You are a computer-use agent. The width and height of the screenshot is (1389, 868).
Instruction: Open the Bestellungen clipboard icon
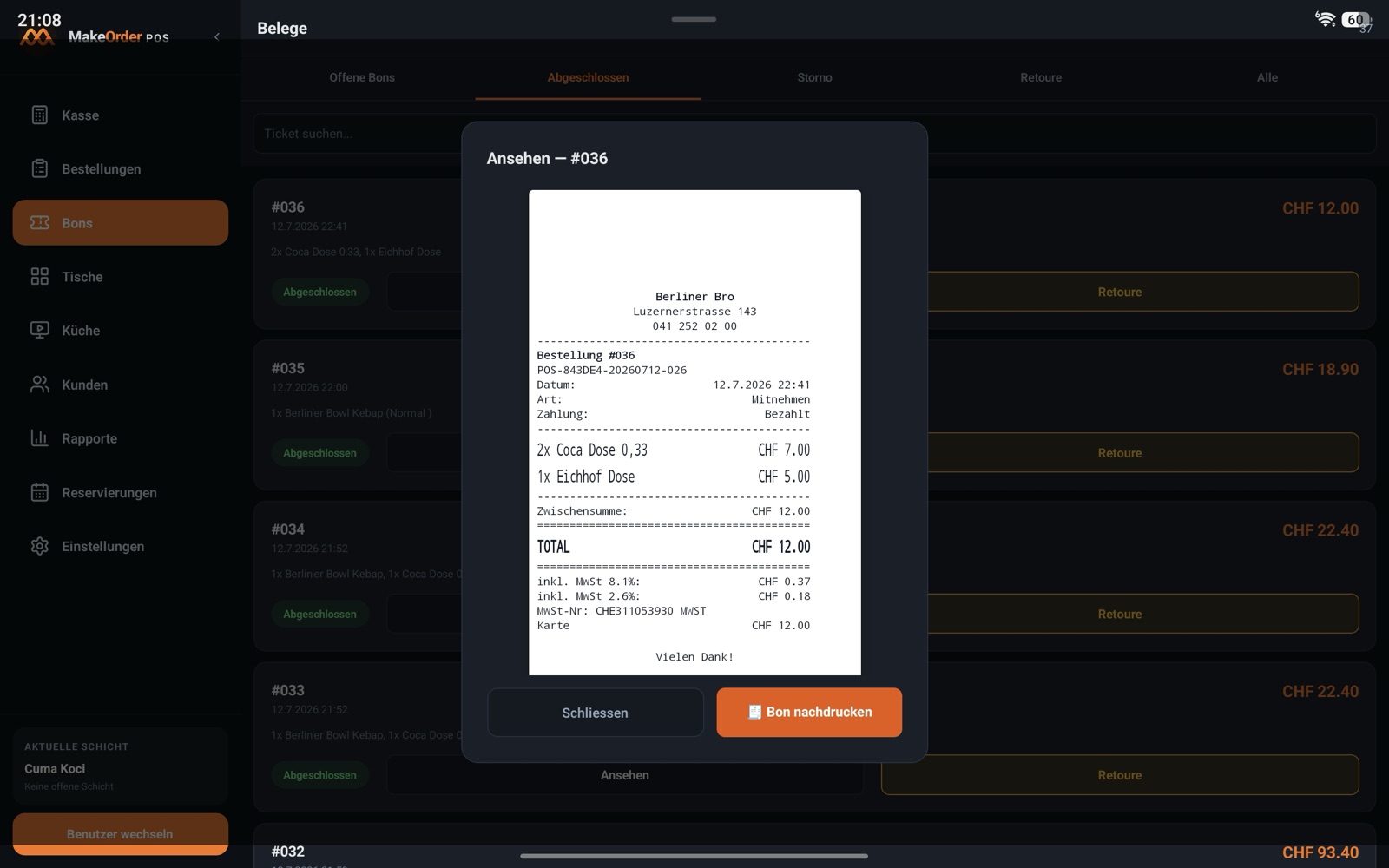click(40, 169)
